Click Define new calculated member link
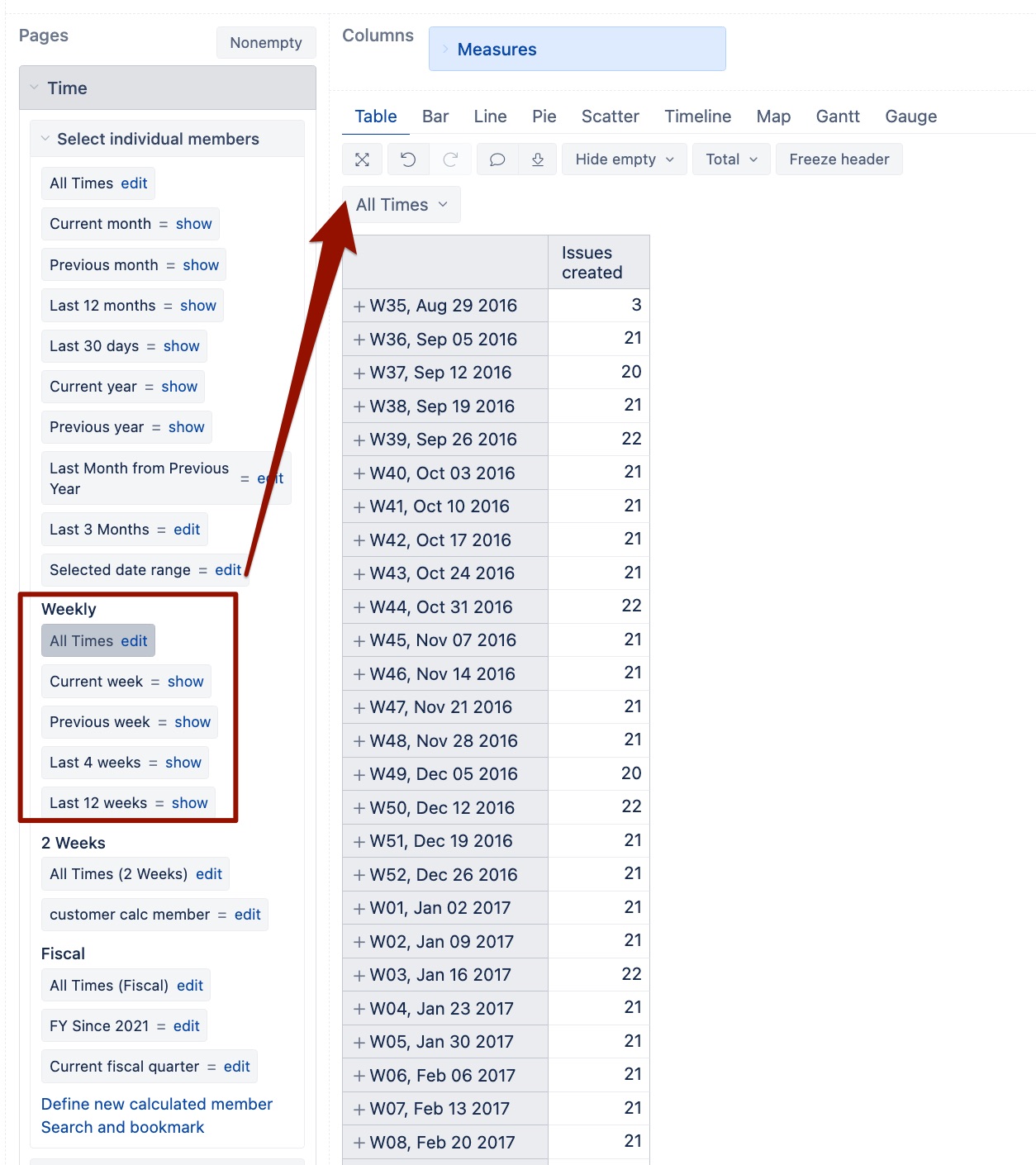The width and height of the screenshot is (1036, 1165). click(x=157, y=1104)
